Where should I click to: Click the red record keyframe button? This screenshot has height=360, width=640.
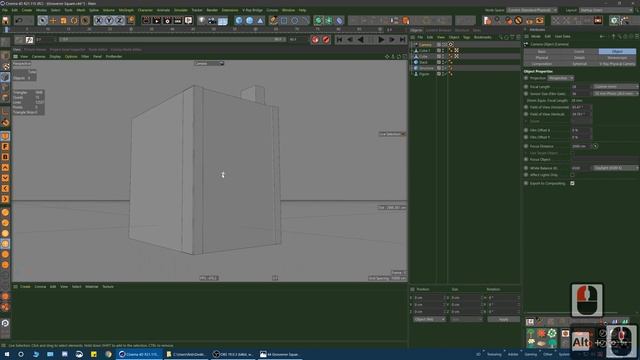point(315,40)
